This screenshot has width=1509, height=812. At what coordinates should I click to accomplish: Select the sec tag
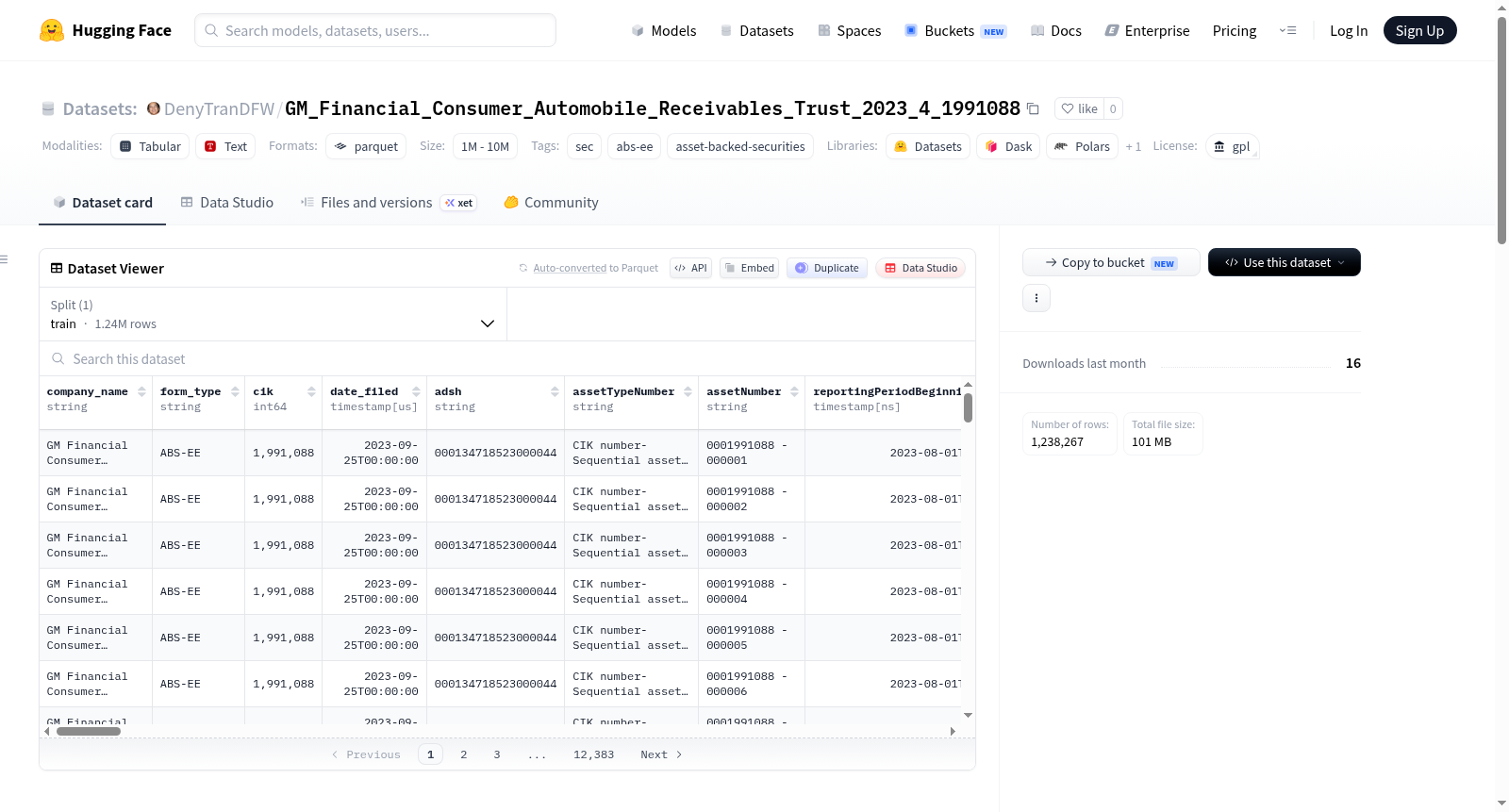[584, 146]
